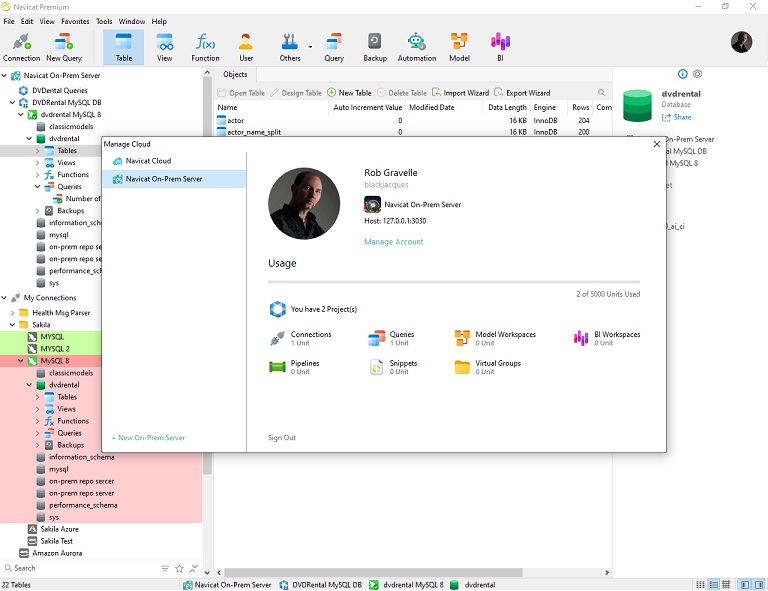Image resolution: width=768 pixels, height=591 pixels.
Task: Open the File menu
Action: click(x=9, y=22)
